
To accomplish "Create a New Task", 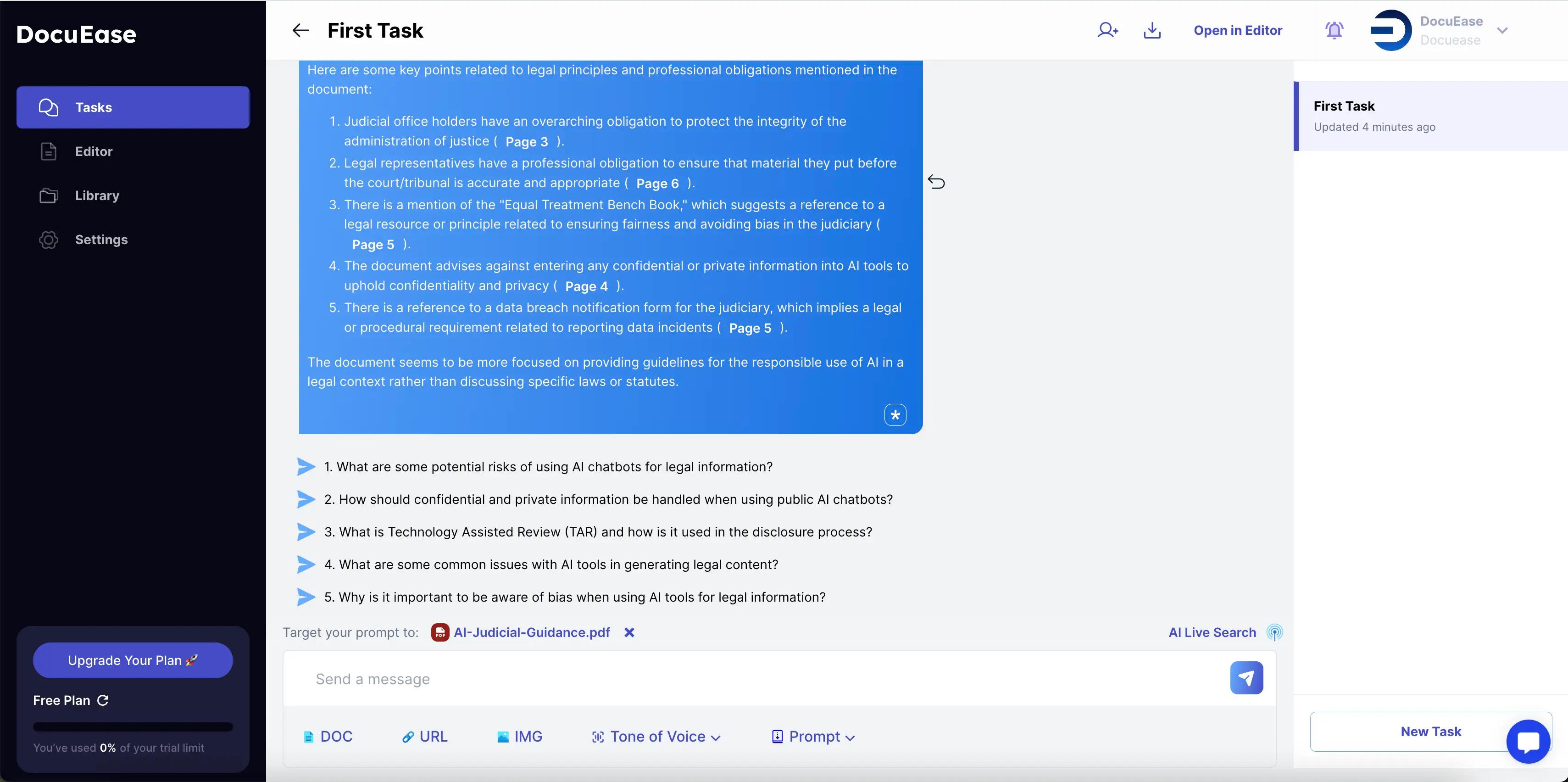I will pyautogui.click(x=1430, y=732).
